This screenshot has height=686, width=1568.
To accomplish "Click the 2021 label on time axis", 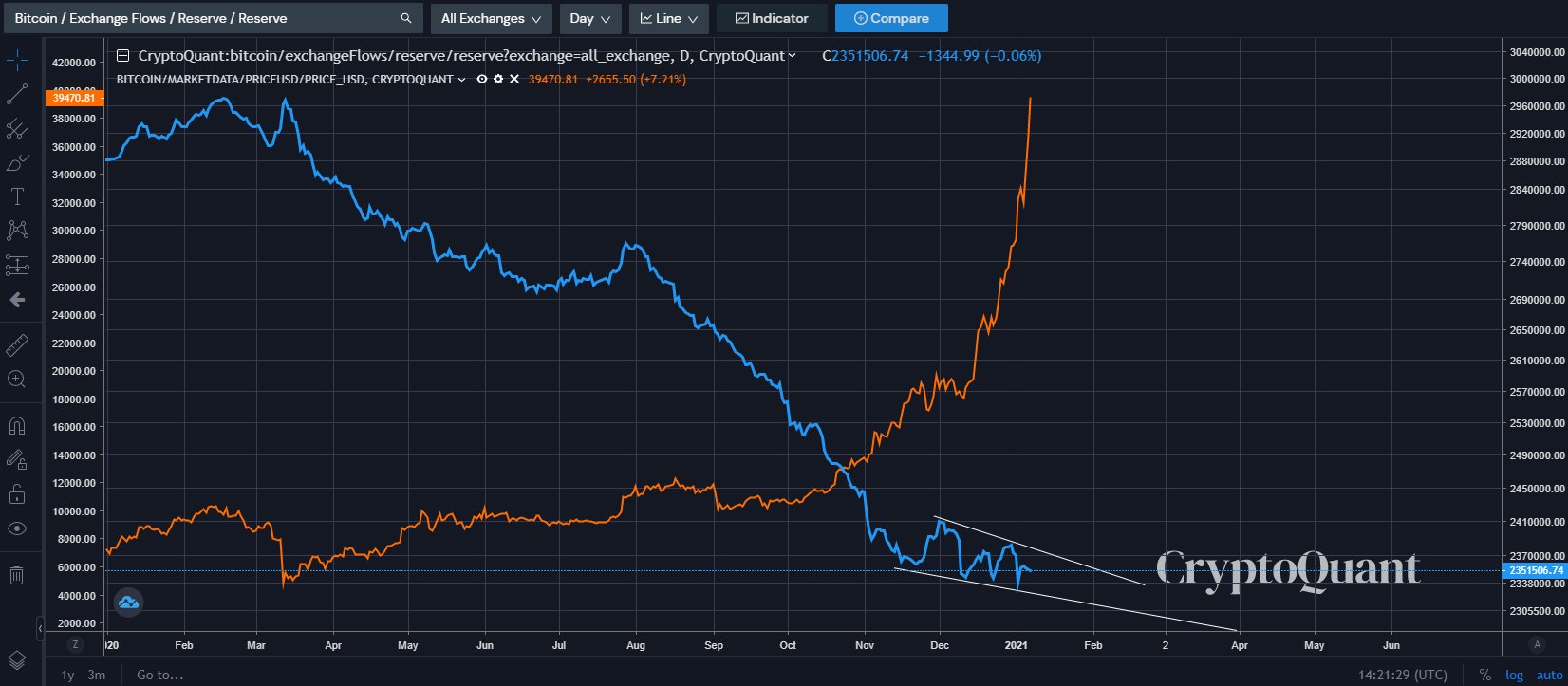I will pyautogui.click(x=1017, y=645).
